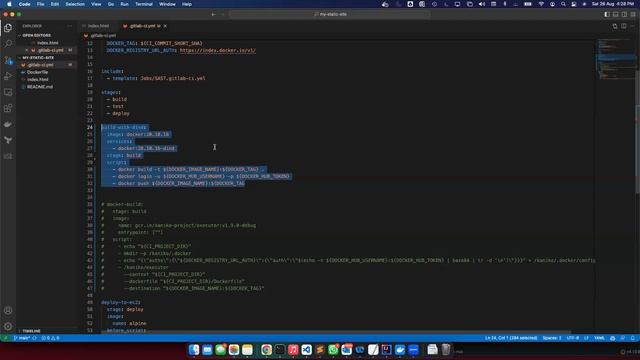640x360 pixels.
Task: Close .gitlab-ci.yml in Open Editors list
Action: click(x=27, y=50)
